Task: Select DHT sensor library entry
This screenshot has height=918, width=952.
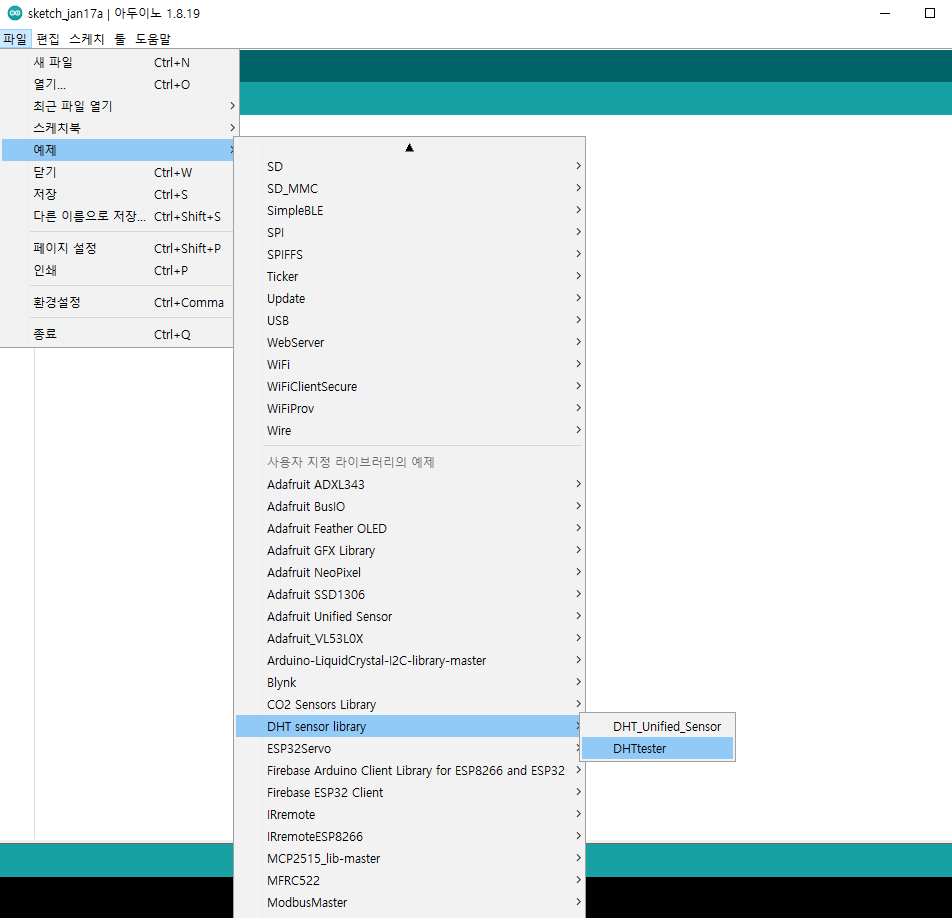Action: tap(410, 726)
